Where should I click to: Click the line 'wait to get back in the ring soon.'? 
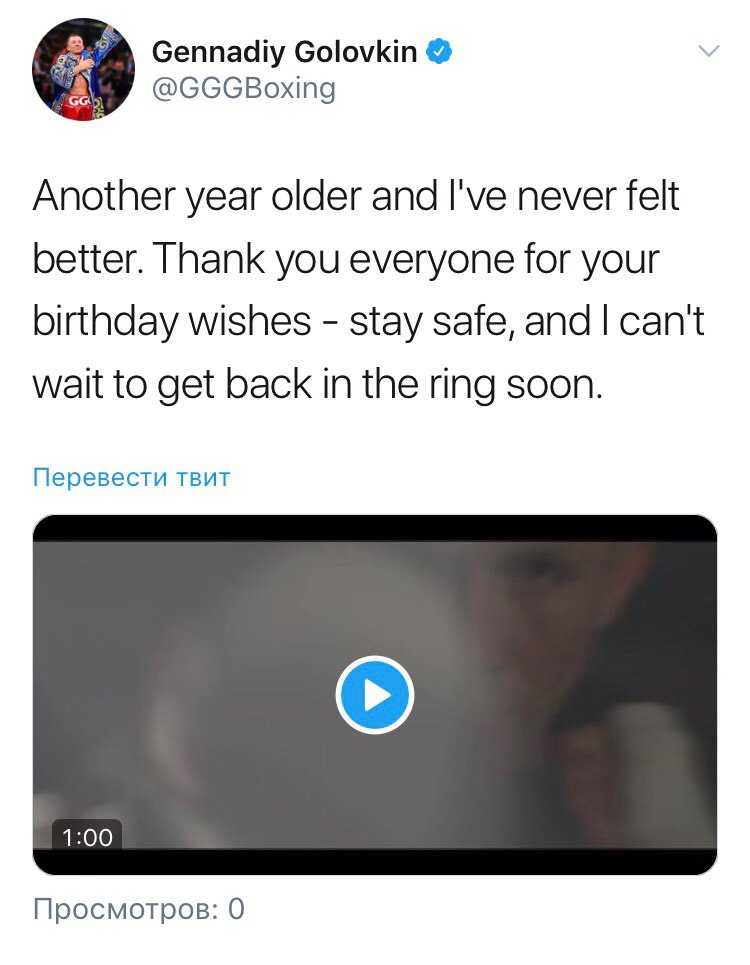318,385
